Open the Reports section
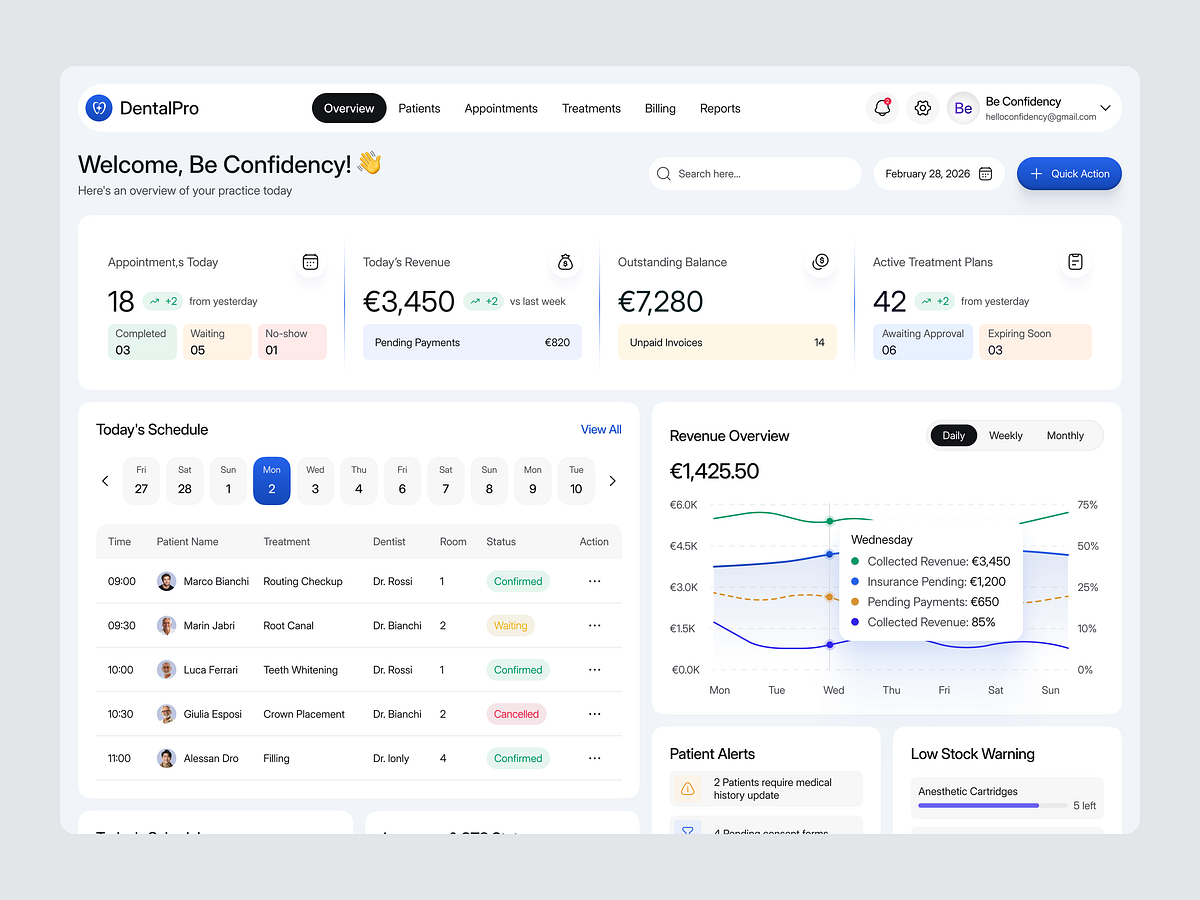Image resolution: width=1200 pixels, height=900 pixels. tap(720, 108)
